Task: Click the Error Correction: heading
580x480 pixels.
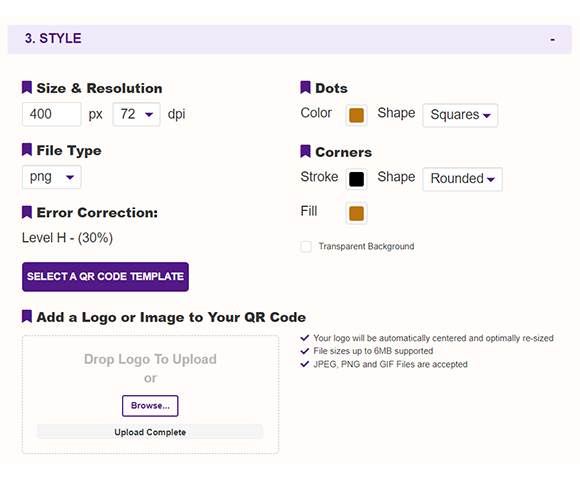Action: pos(97,213)
